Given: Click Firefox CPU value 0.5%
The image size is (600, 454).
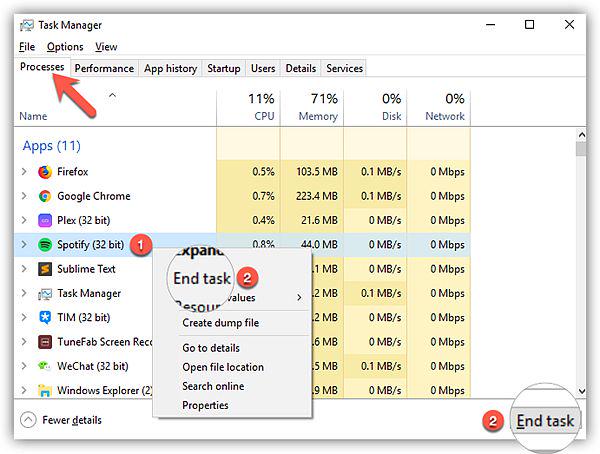Looking at the screenshot, I should coord(263,171).
